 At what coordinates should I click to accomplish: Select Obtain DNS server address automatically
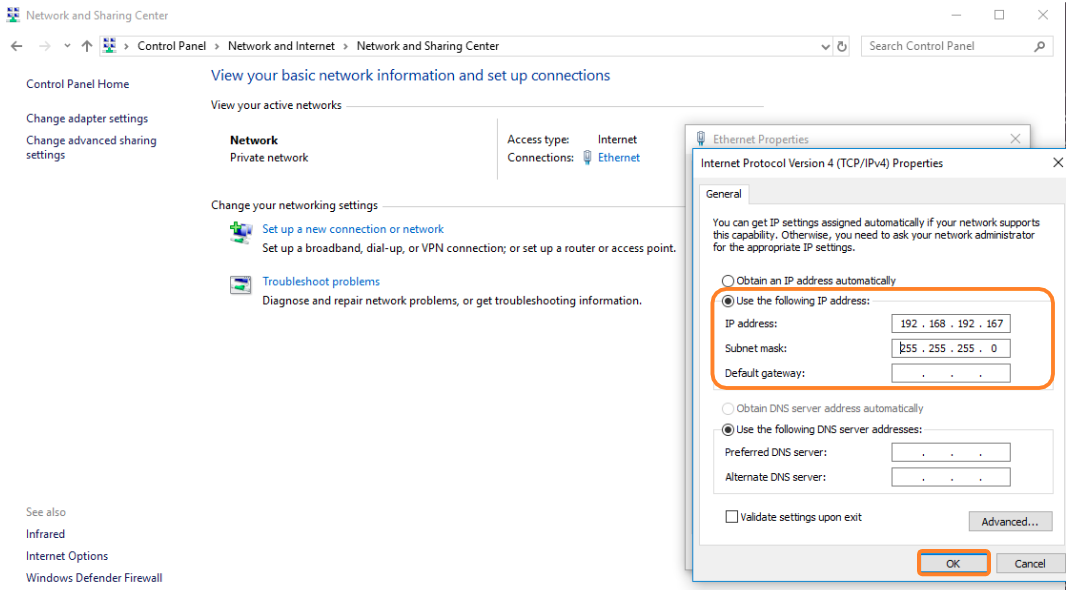tap(728, 409)
